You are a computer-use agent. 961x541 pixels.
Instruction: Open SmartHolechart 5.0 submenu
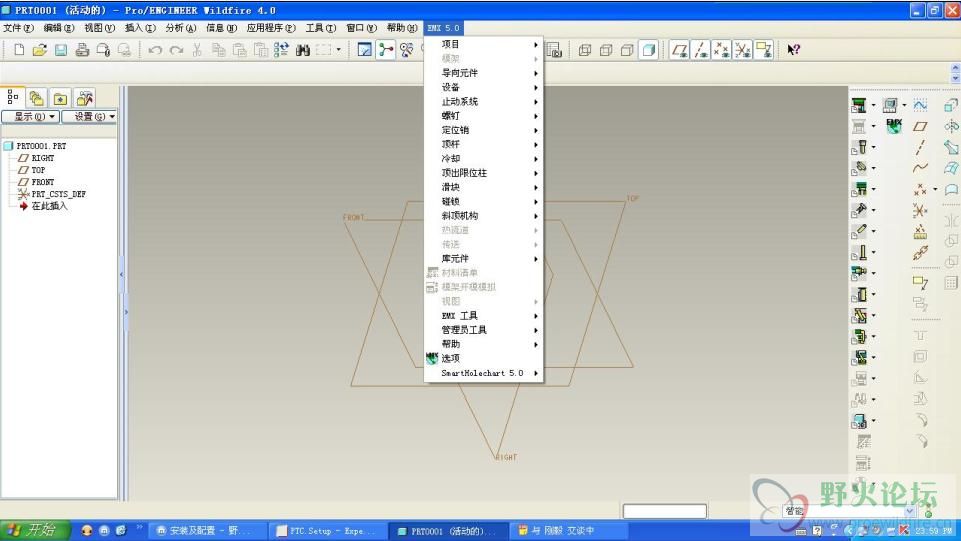click(484, 373)
